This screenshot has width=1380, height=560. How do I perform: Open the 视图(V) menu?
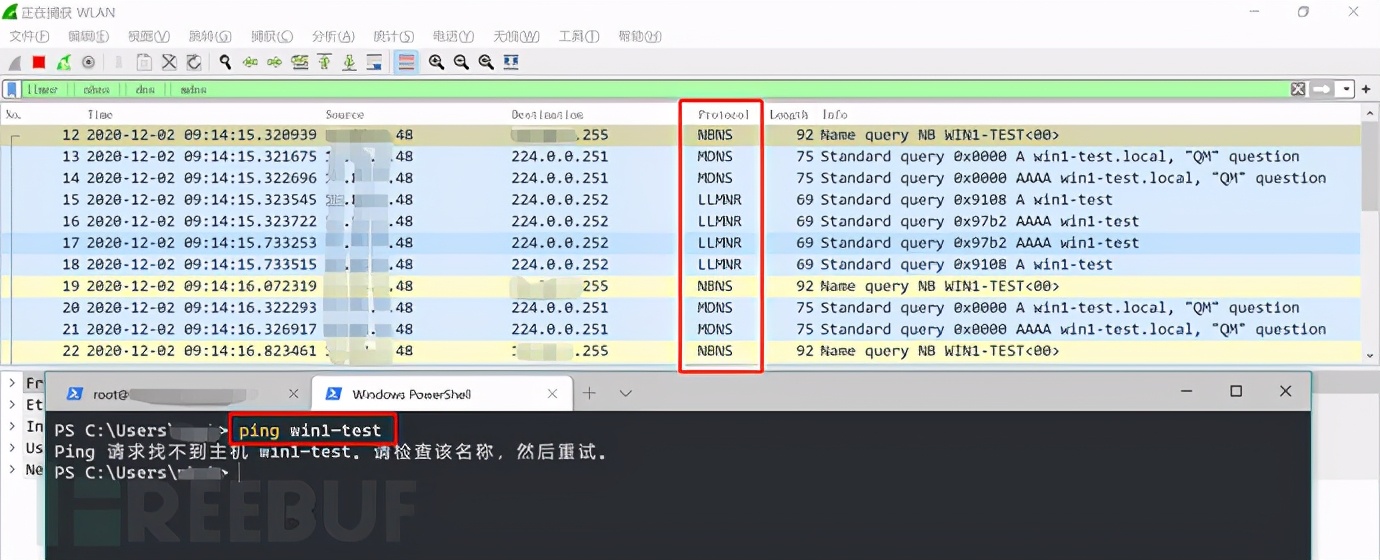[148, 37]
